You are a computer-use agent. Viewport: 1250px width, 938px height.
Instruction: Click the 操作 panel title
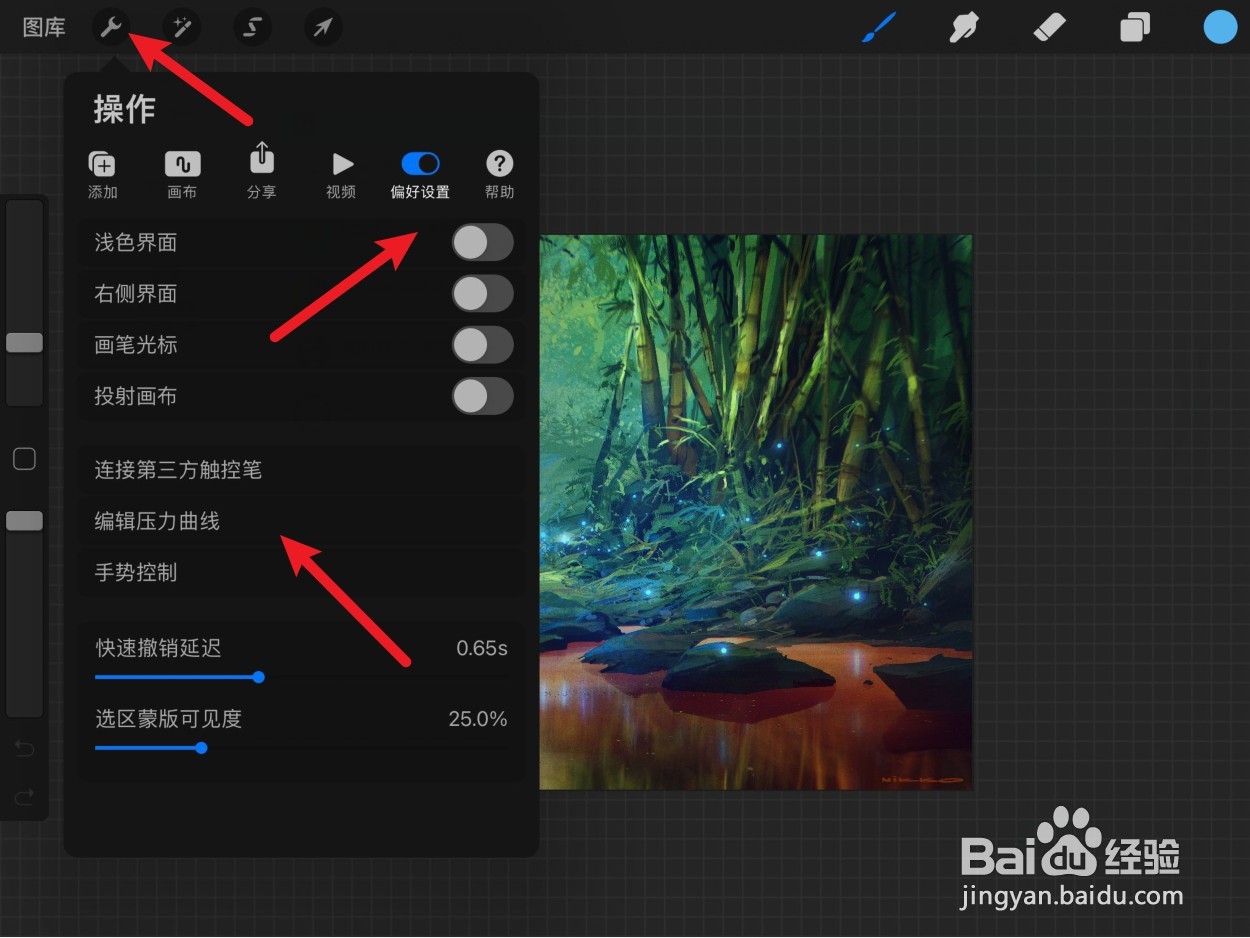coord(125,109)
